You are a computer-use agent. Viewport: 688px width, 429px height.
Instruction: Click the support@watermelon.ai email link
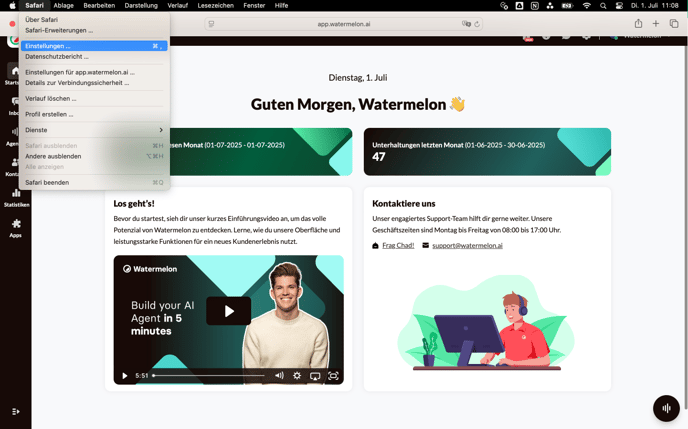(467, 245)
